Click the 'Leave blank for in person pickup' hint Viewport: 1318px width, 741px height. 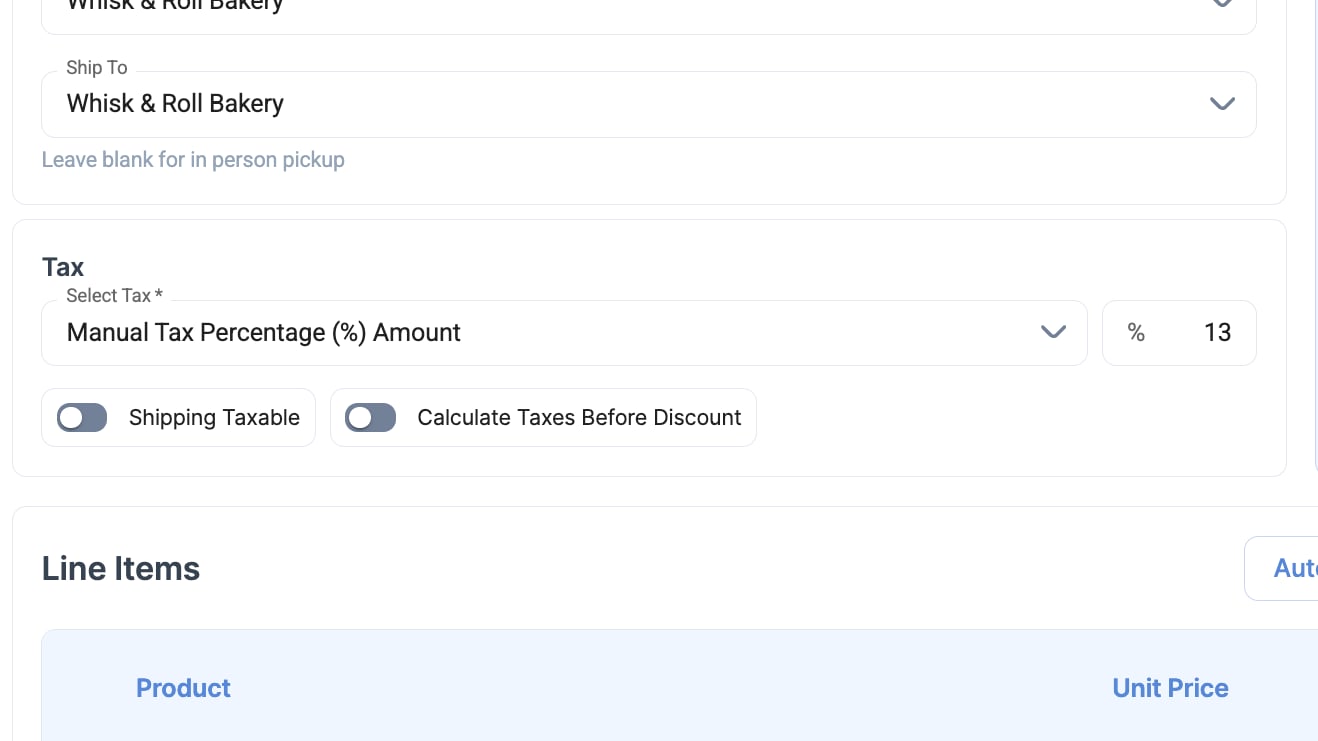tap(193, 160)
